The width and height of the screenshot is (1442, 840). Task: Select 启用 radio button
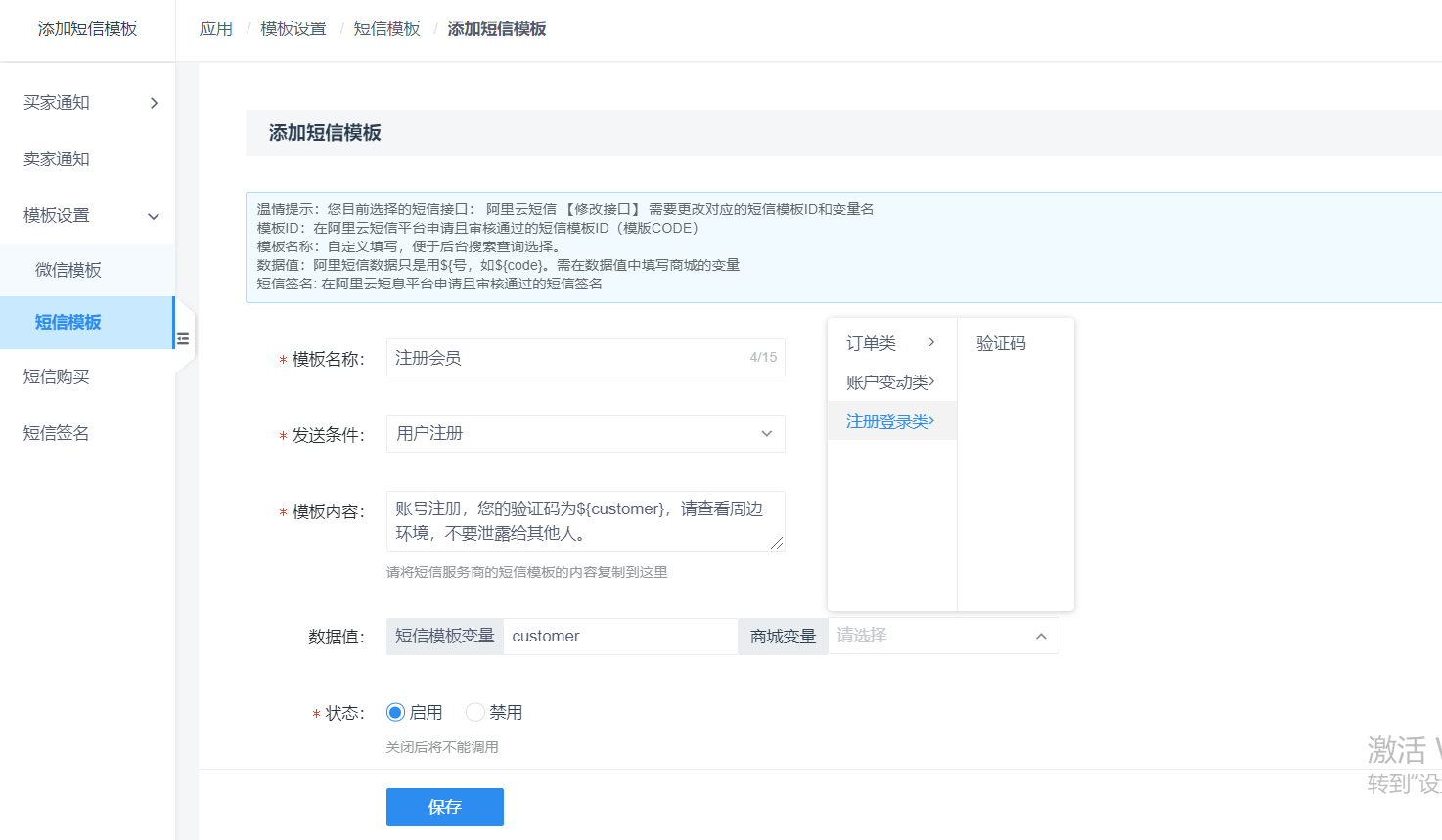pyautogui.click(x=395, y=712)
